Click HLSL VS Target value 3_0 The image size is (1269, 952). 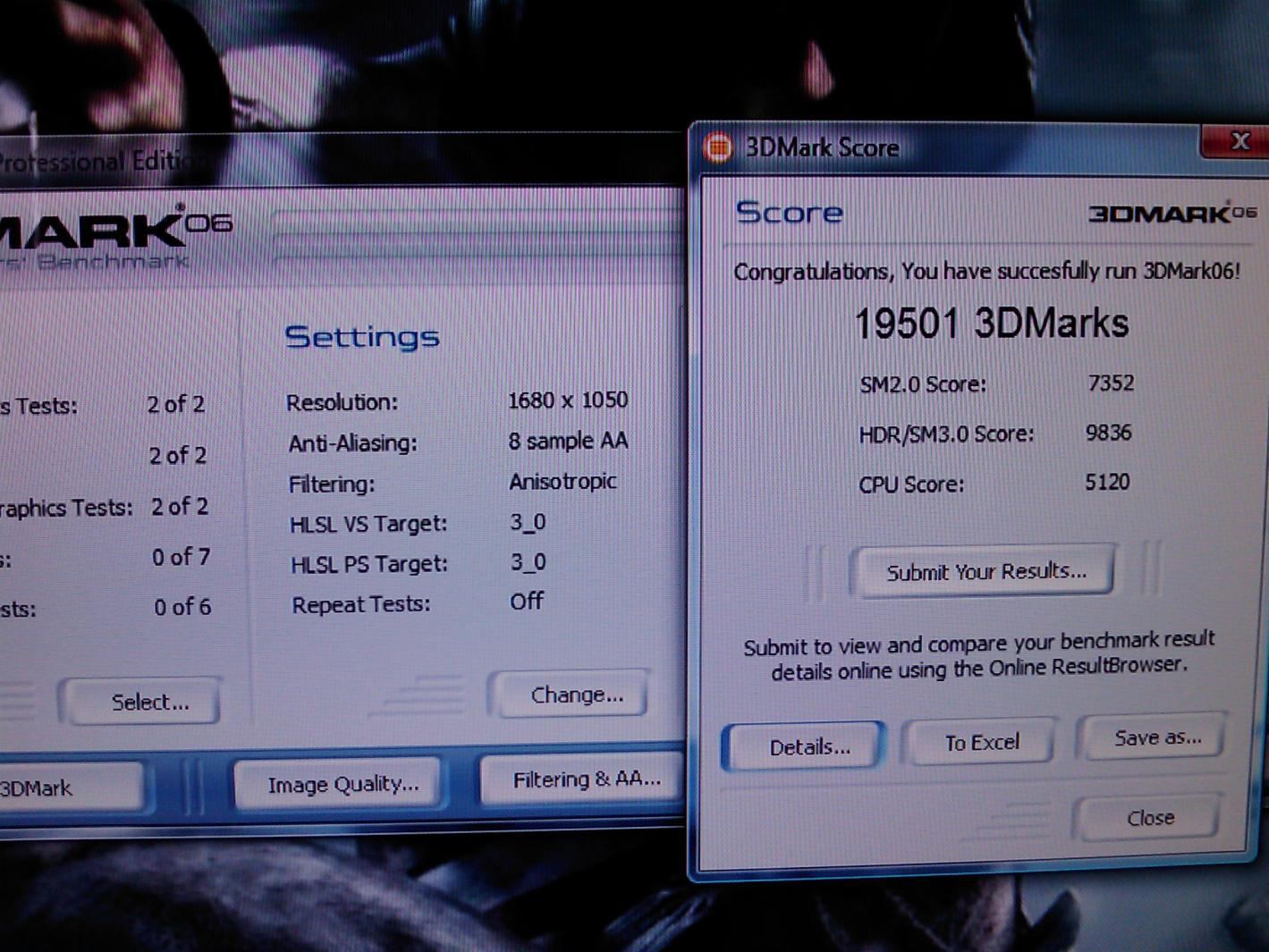[x=528, y=522]
